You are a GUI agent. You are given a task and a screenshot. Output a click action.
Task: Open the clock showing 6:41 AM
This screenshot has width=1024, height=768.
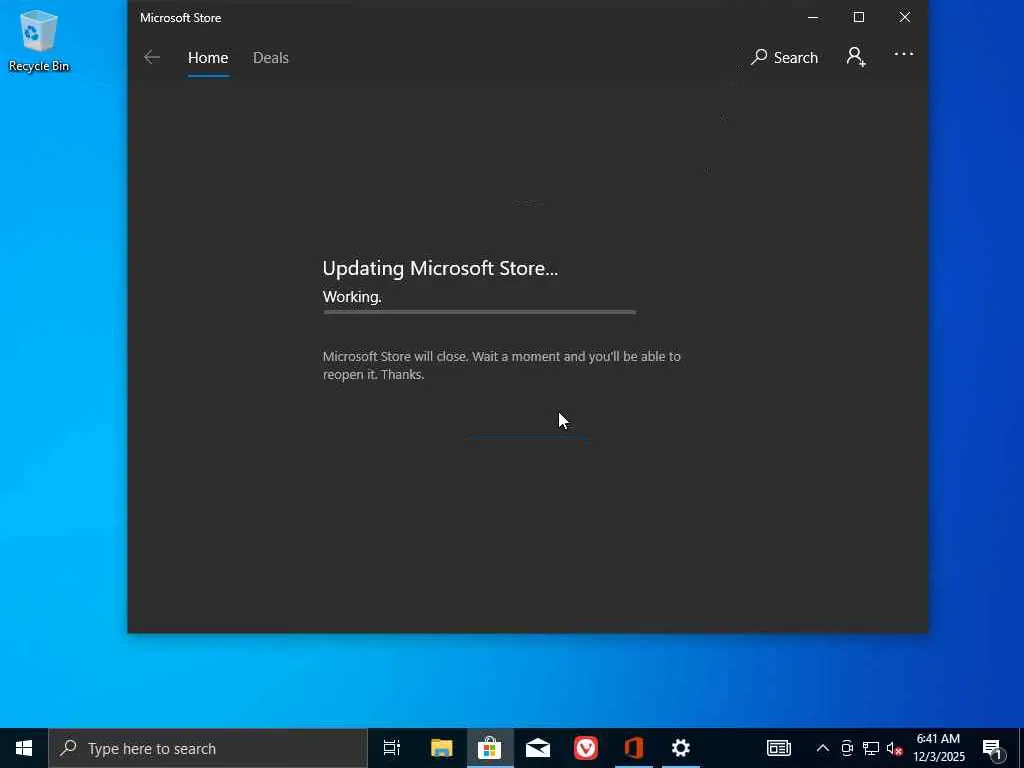[938, 748]
